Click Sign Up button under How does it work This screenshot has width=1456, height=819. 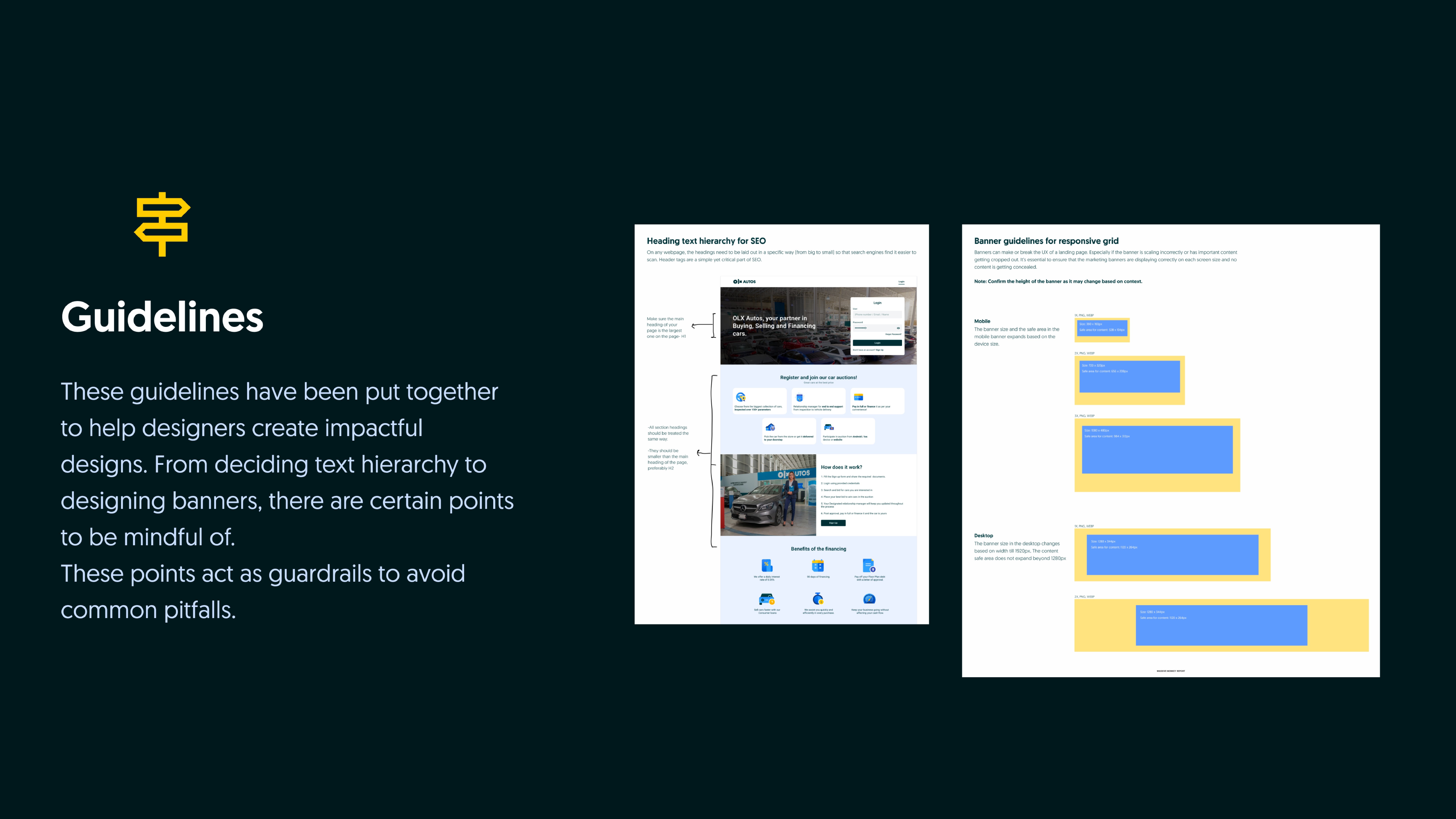(x=833, y=523)
